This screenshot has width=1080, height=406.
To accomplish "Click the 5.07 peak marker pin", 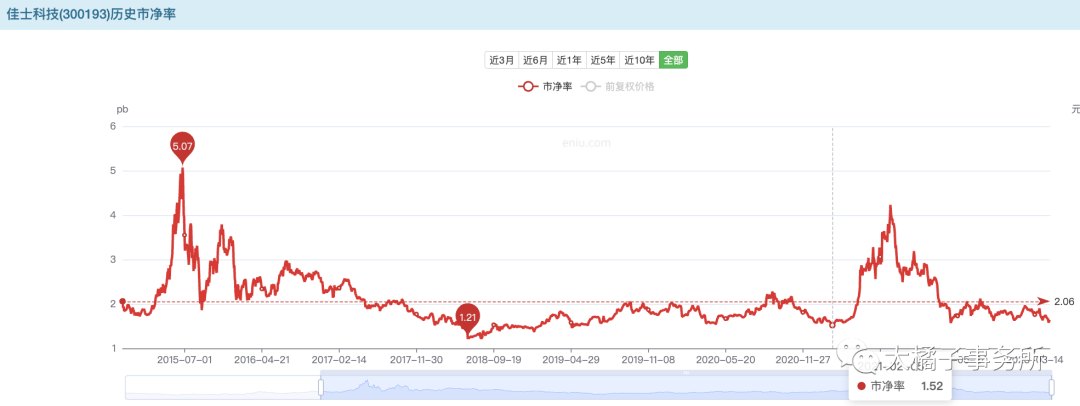I will coord(182,145).
